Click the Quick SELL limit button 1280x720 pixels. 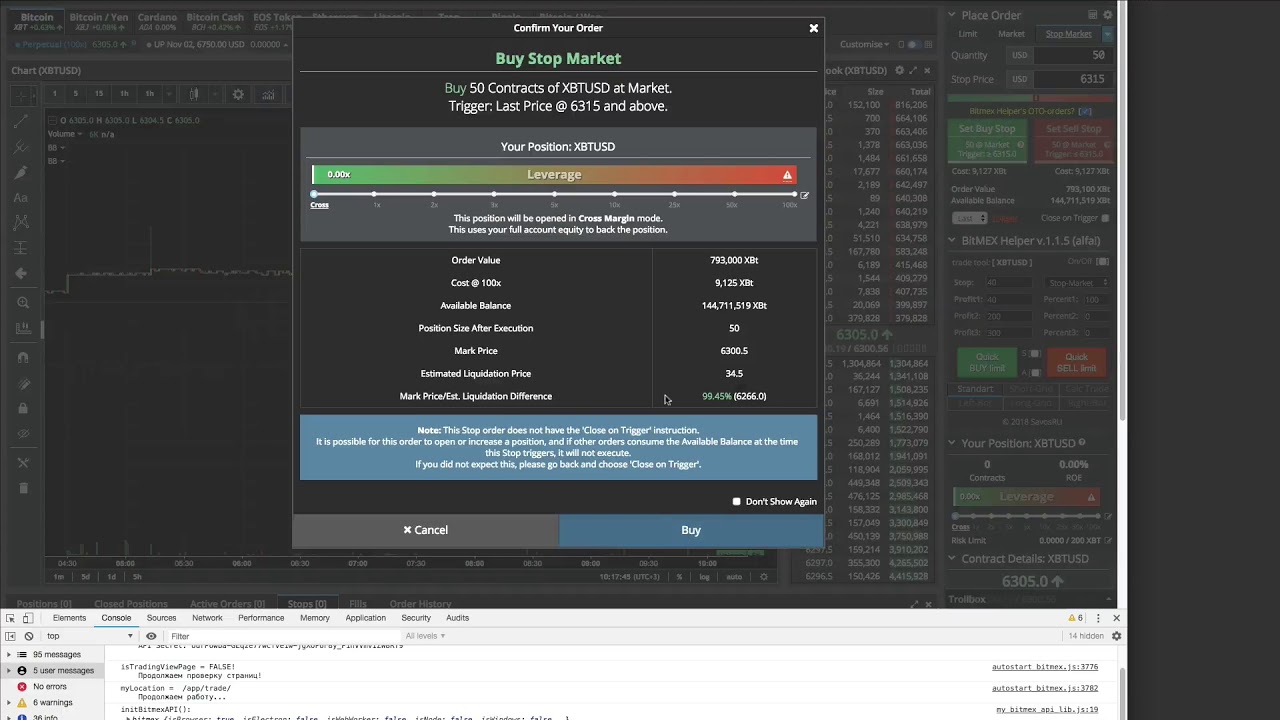coord(1076,362)
